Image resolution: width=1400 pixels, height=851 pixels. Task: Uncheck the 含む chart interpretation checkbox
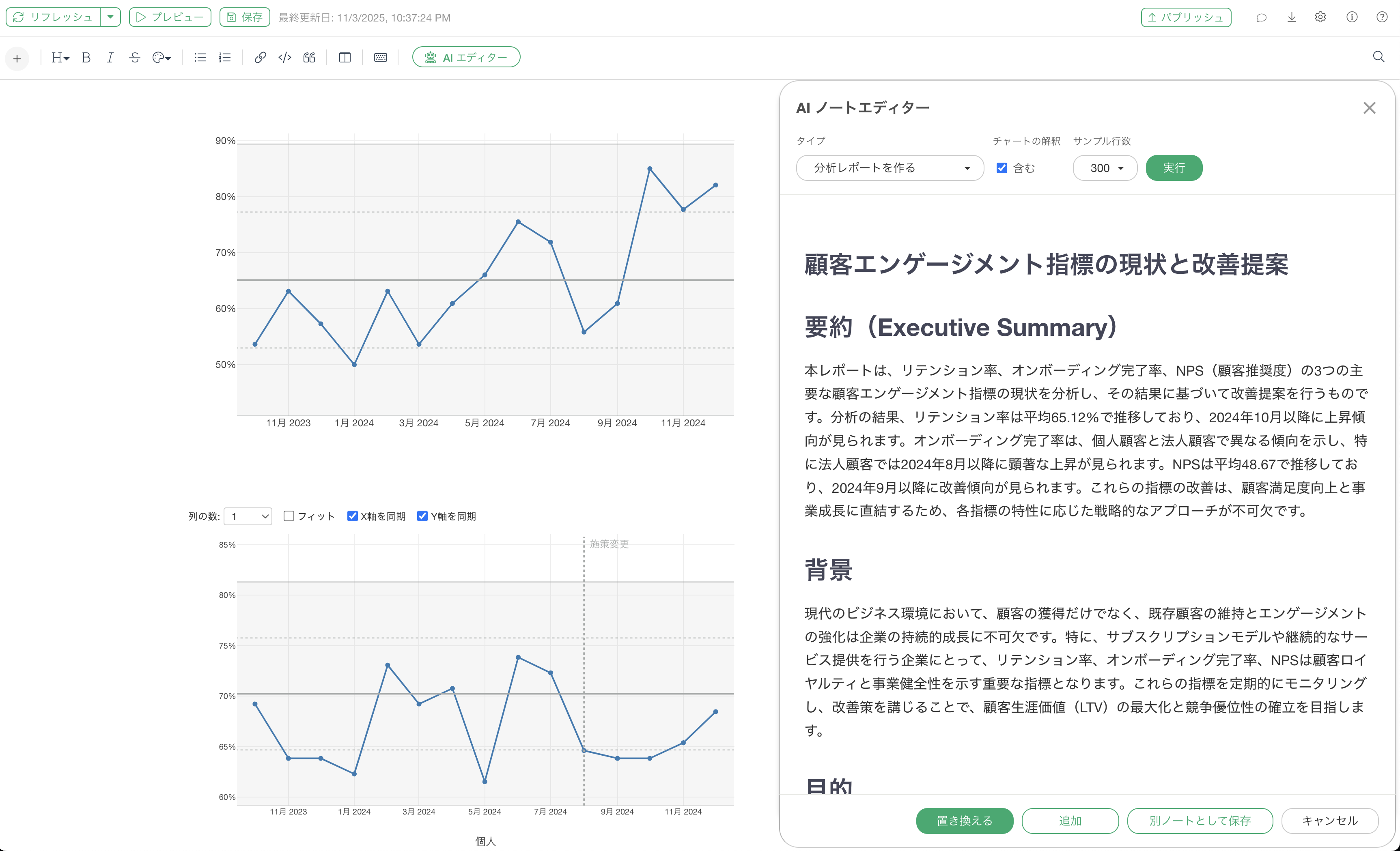point(1002,168)
